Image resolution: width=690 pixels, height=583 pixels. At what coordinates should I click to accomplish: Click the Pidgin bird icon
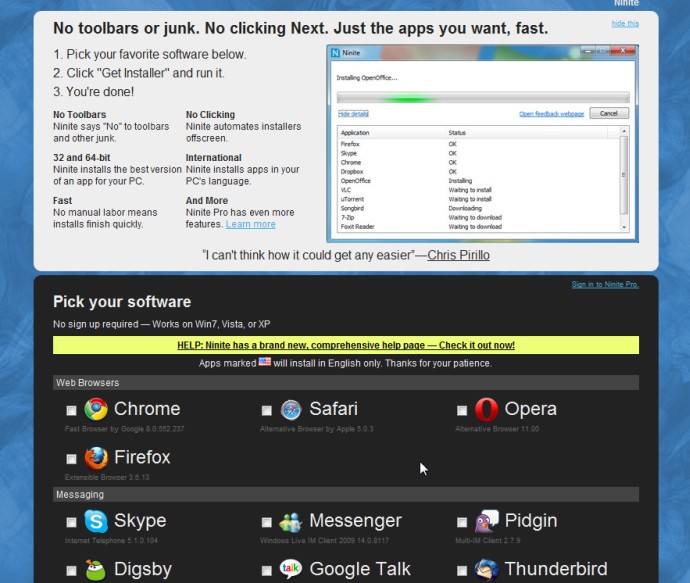click(x=486, y=521)
